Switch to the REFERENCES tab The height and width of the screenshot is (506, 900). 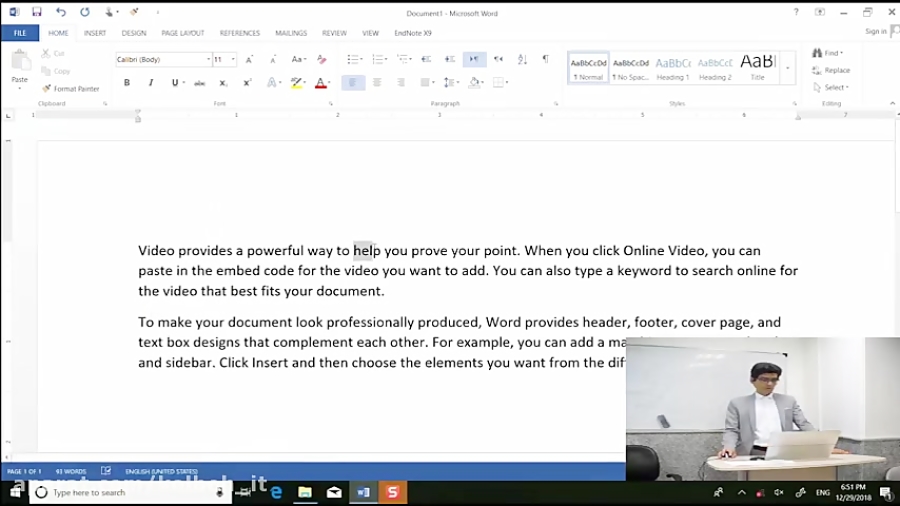coord(240,33)
